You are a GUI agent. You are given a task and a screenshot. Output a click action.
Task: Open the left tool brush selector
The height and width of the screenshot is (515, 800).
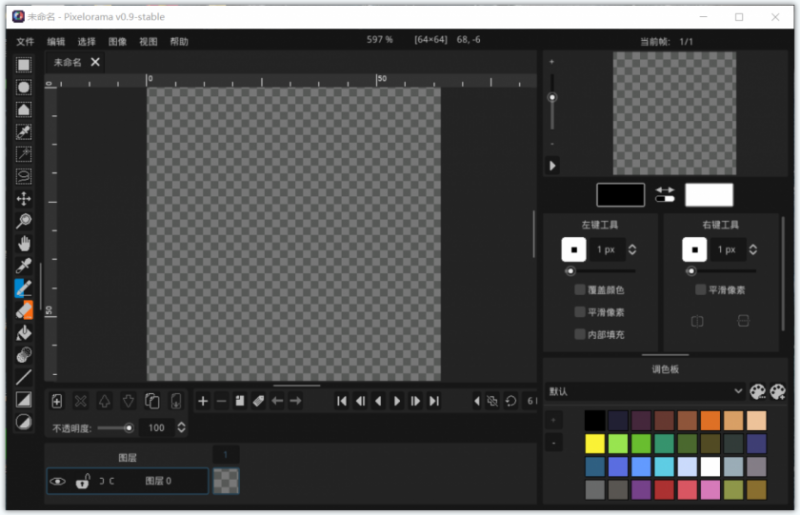point(573,250)
